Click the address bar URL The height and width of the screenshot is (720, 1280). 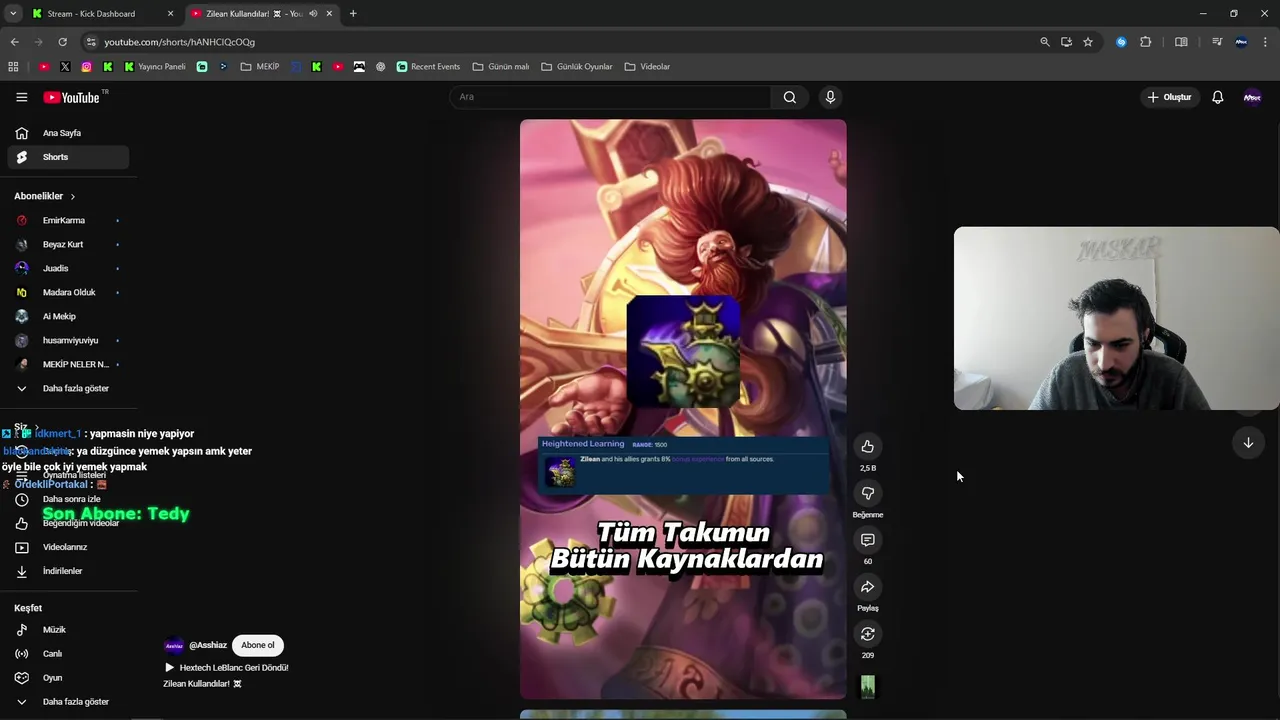tap(180, 42)
